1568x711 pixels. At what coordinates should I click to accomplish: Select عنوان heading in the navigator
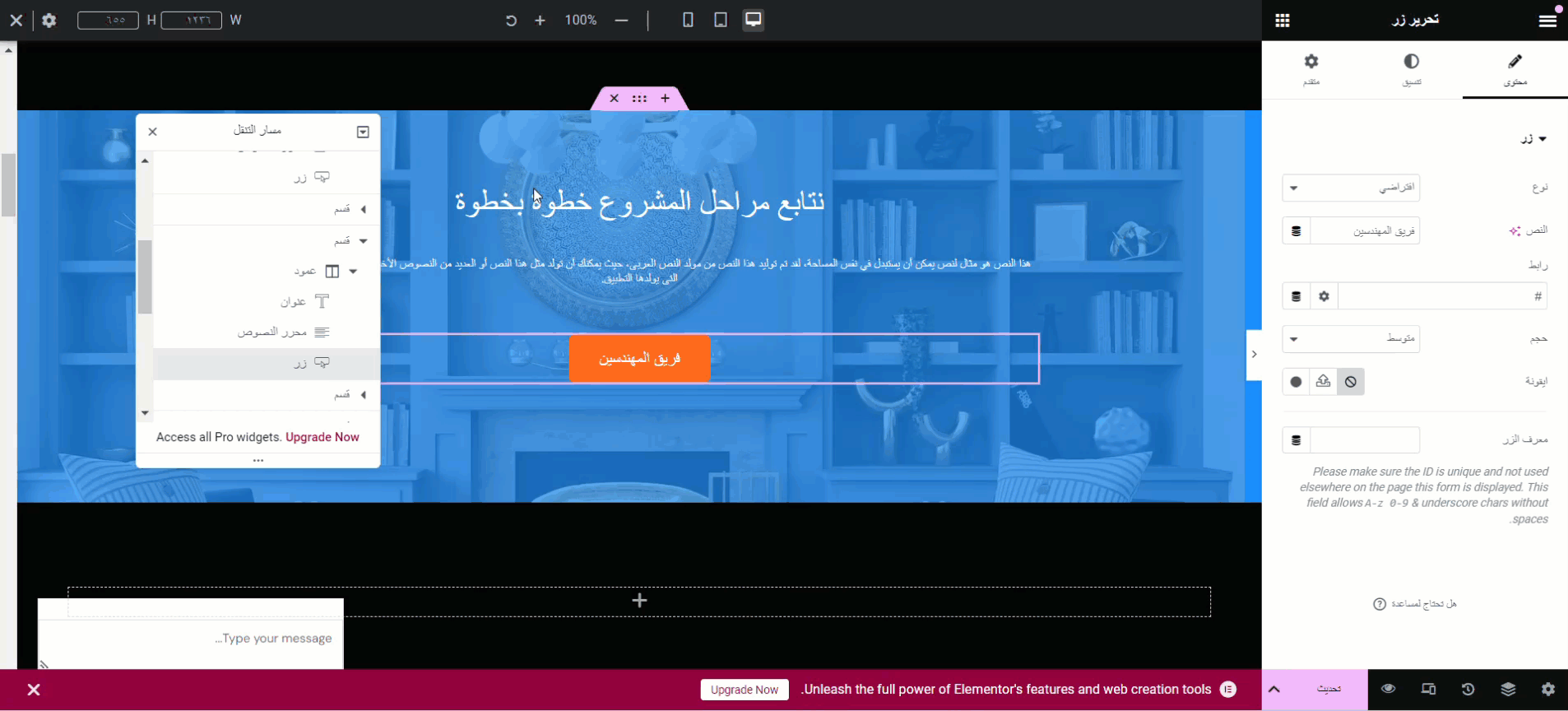click(x=267, y=302)
